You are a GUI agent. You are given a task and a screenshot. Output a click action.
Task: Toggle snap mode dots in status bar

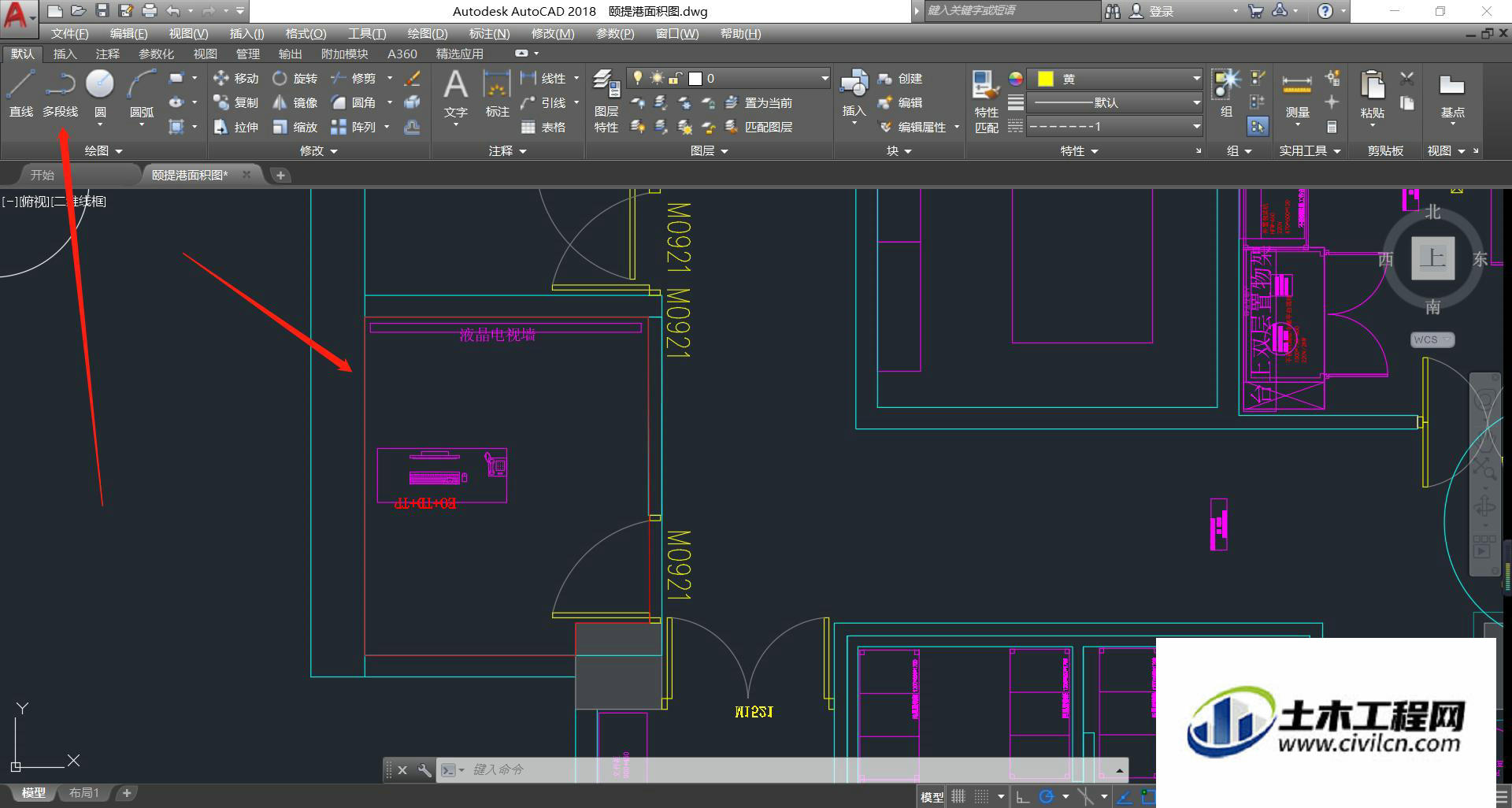pyautogui.click(x=981, y=796)
